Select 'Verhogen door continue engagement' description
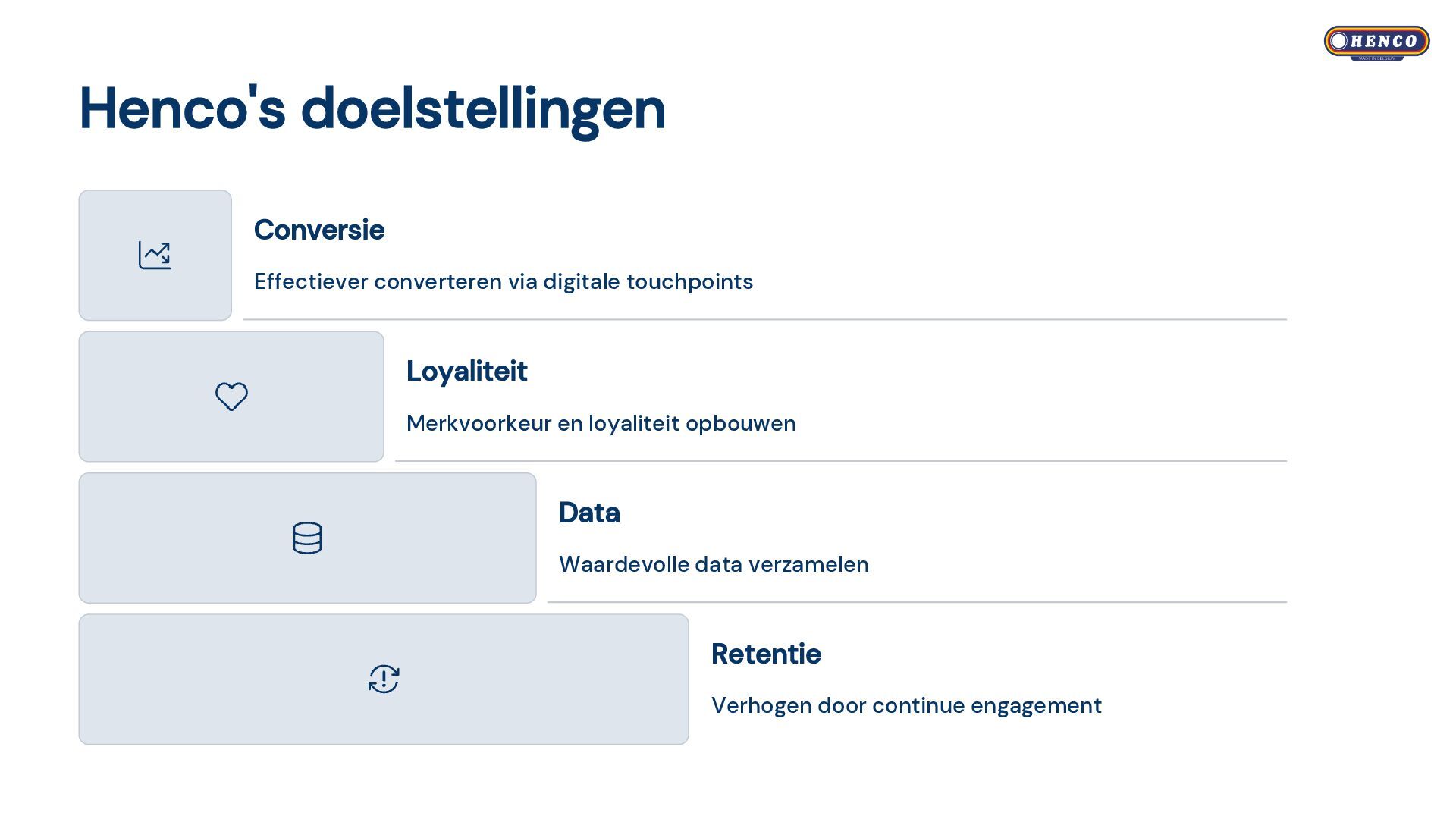1456x819 pixels. [906, 705]
